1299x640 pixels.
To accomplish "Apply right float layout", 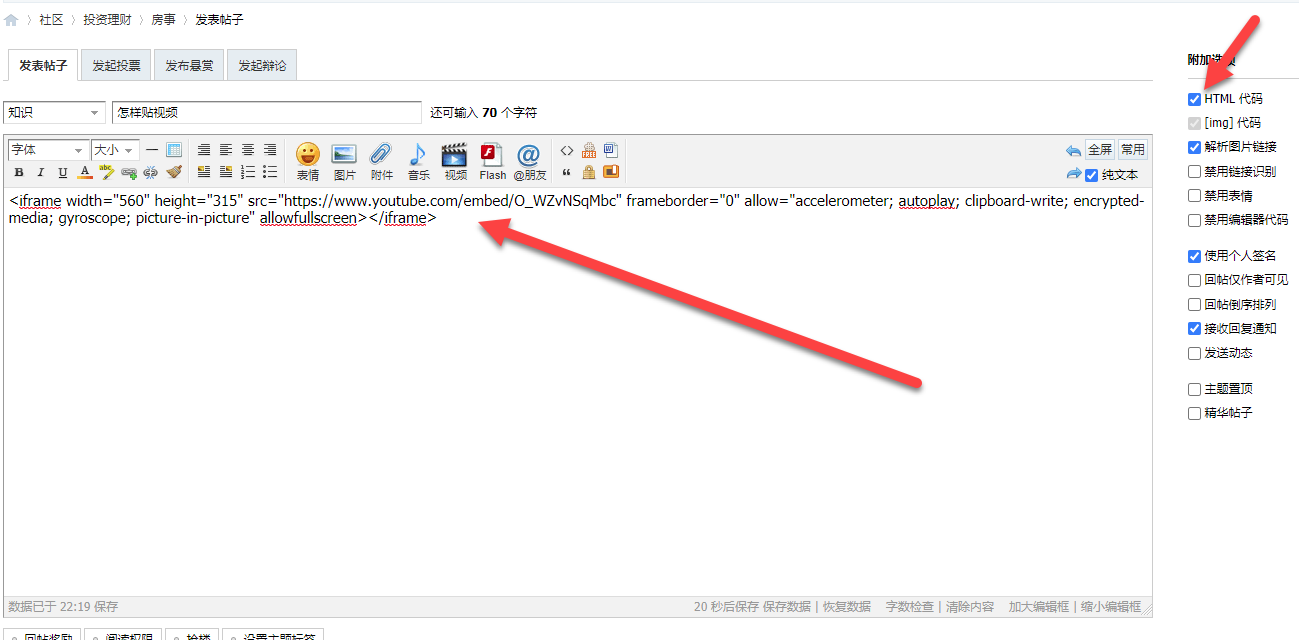I will pyautogui.click(x=226, y=172).
